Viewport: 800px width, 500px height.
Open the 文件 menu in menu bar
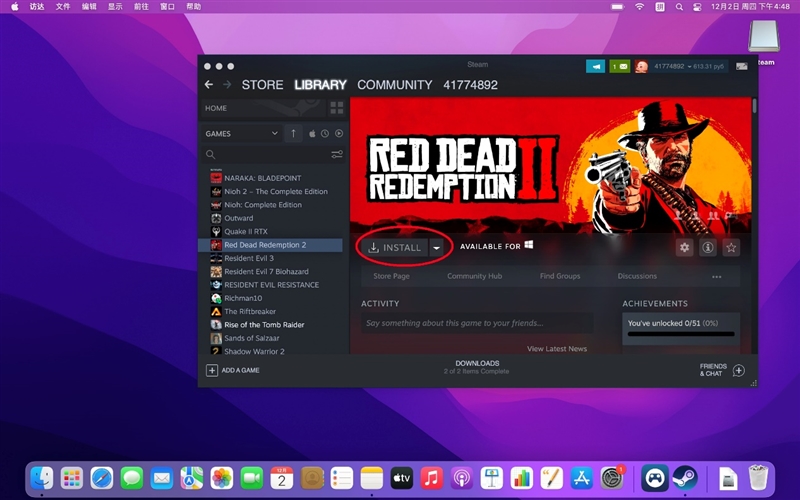tap(63, 7)
